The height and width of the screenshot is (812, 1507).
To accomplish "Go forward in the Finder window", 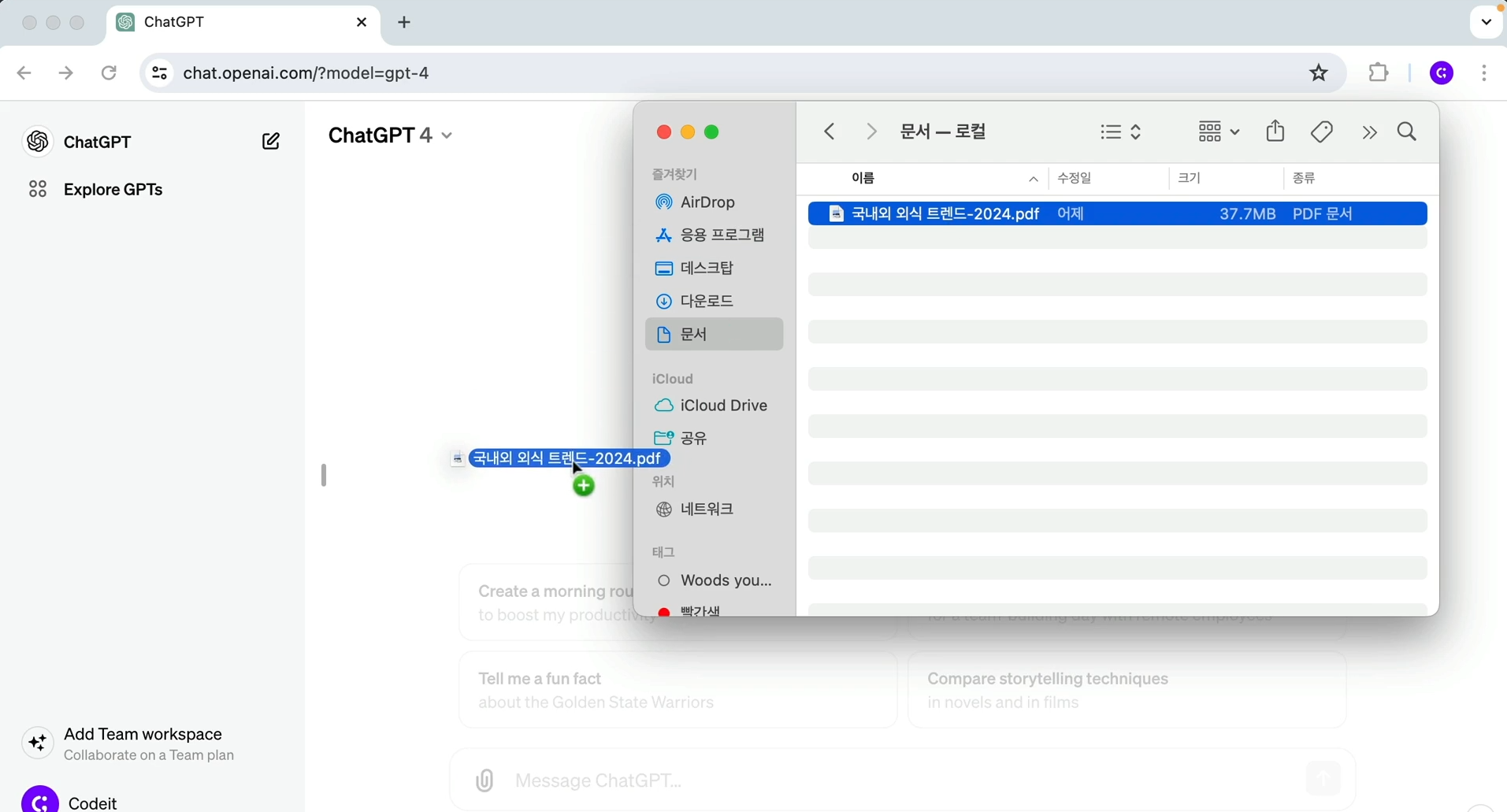I will pos(870,132).
